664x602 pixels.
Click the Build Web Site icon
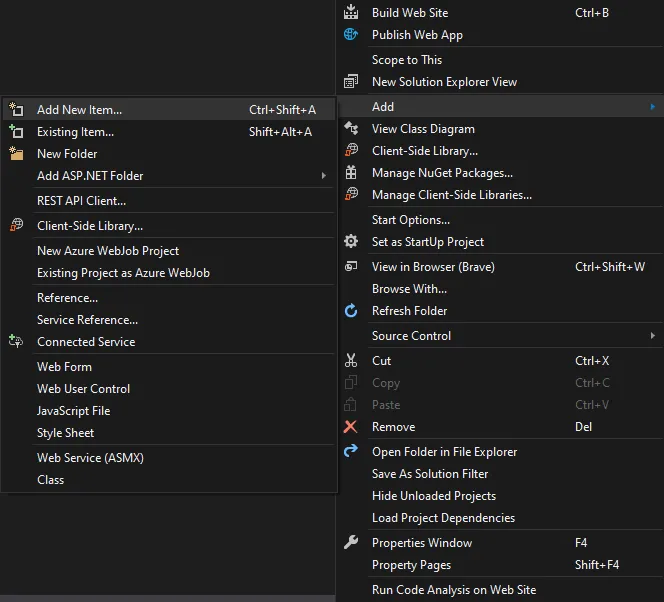point(351,13)
